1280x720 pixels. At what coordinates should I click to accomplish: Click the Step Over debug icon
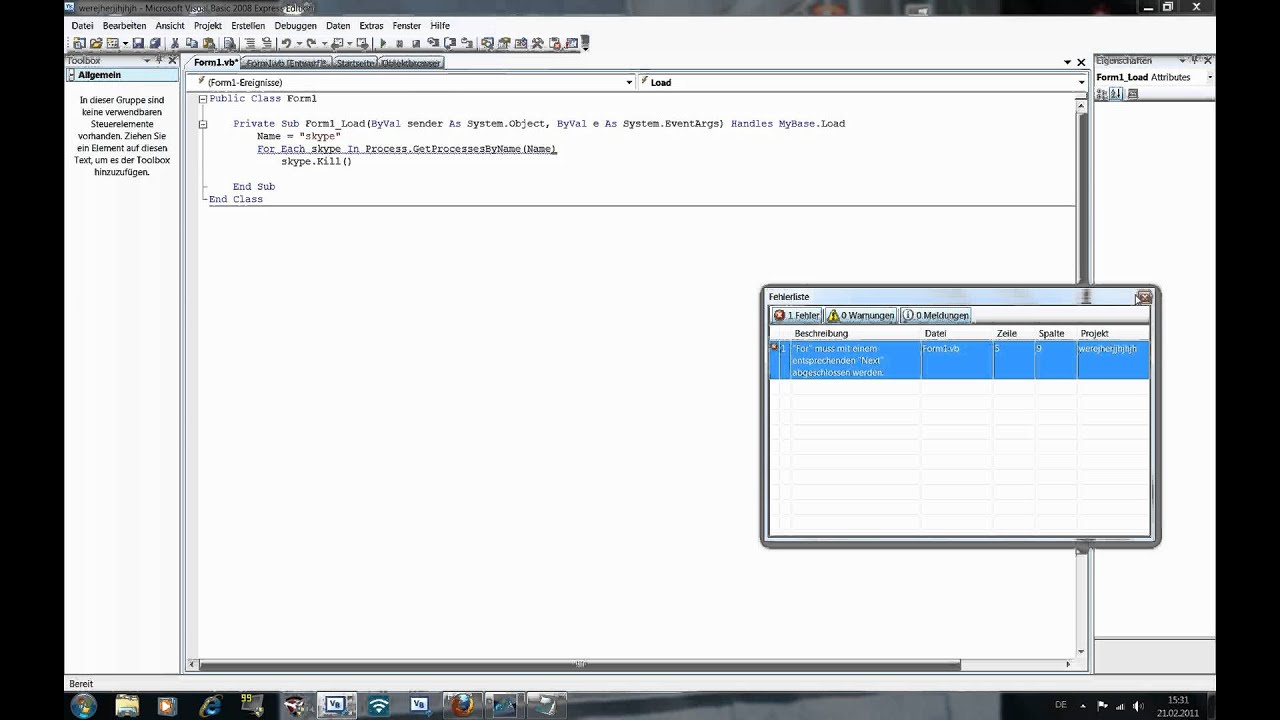coord(450,43)
